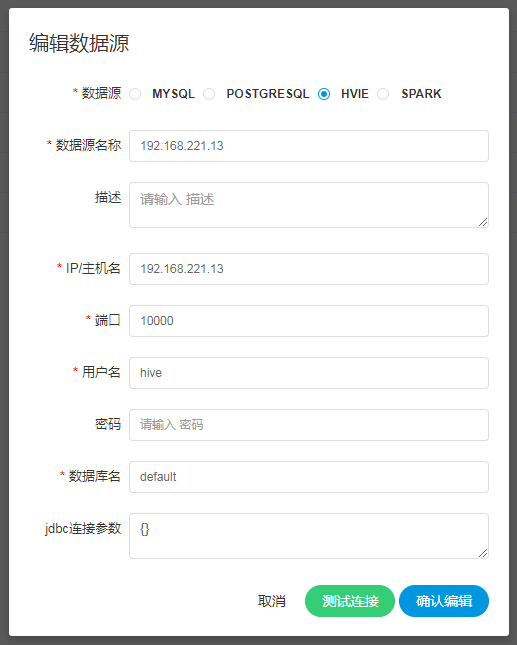Image resolution: width=517 pixels, height=645 pixels.
Task: Grab the jdbc连接参数 textarea resize handle
Action: point(483,553)
